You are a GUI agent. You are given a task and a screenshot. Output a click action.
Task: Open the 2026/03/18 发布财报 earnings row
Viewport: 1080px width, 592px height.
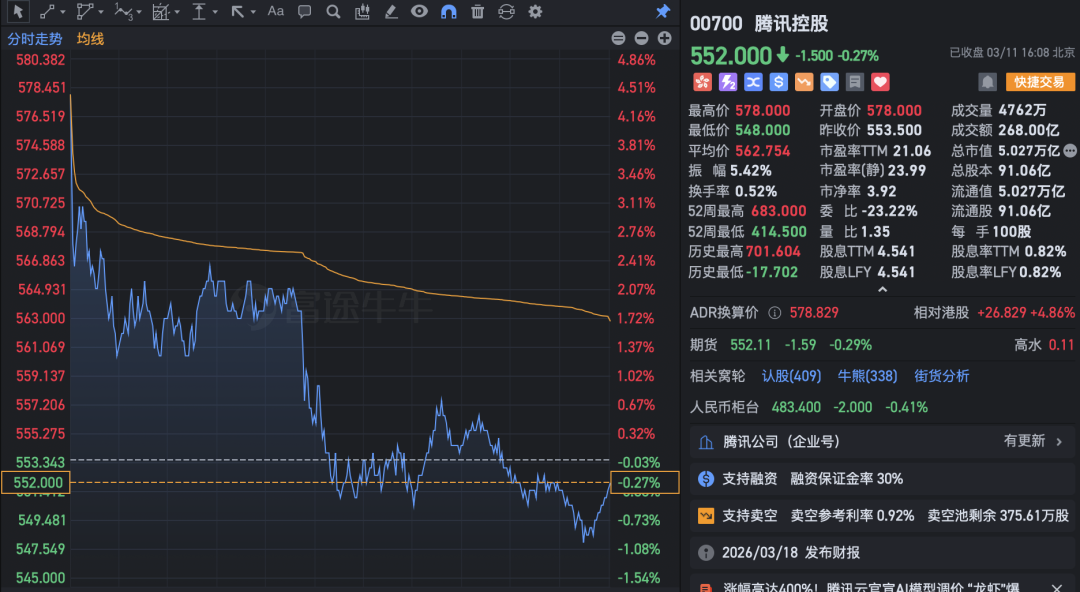click(x=882, y=553)
